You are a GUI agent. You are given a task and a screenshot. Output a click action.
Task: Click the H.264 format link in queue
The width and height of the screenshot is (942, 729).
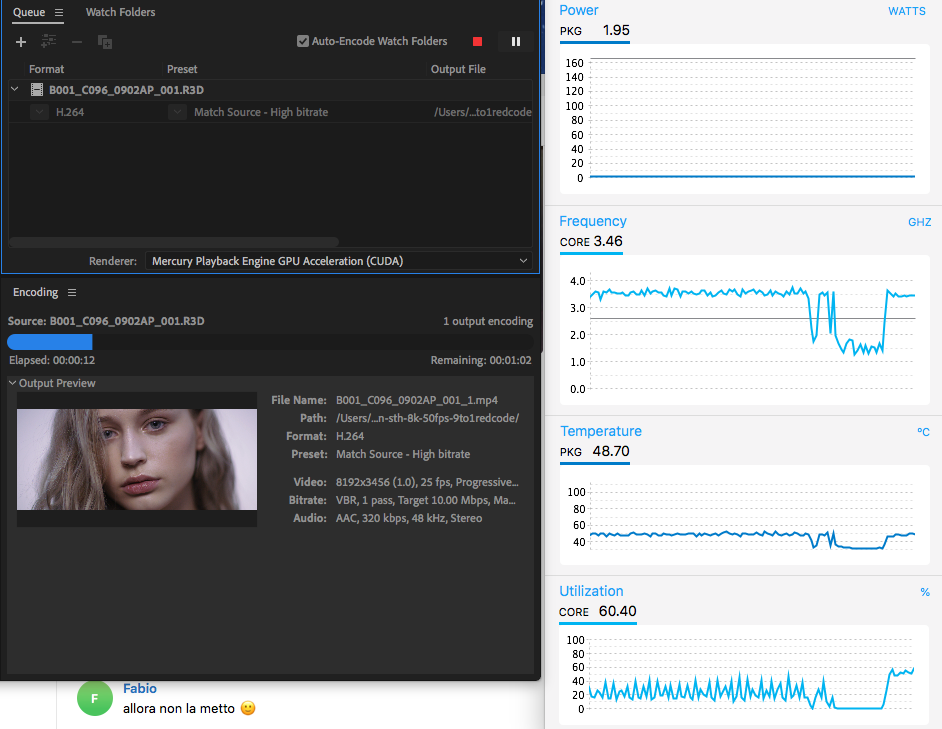(70, 112)
